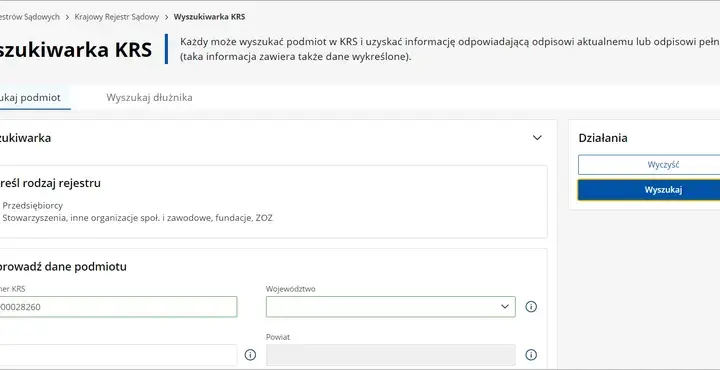Open info icon beside Powiat field
This screenshot has width=720, height=370.
[x=531, y=355]
